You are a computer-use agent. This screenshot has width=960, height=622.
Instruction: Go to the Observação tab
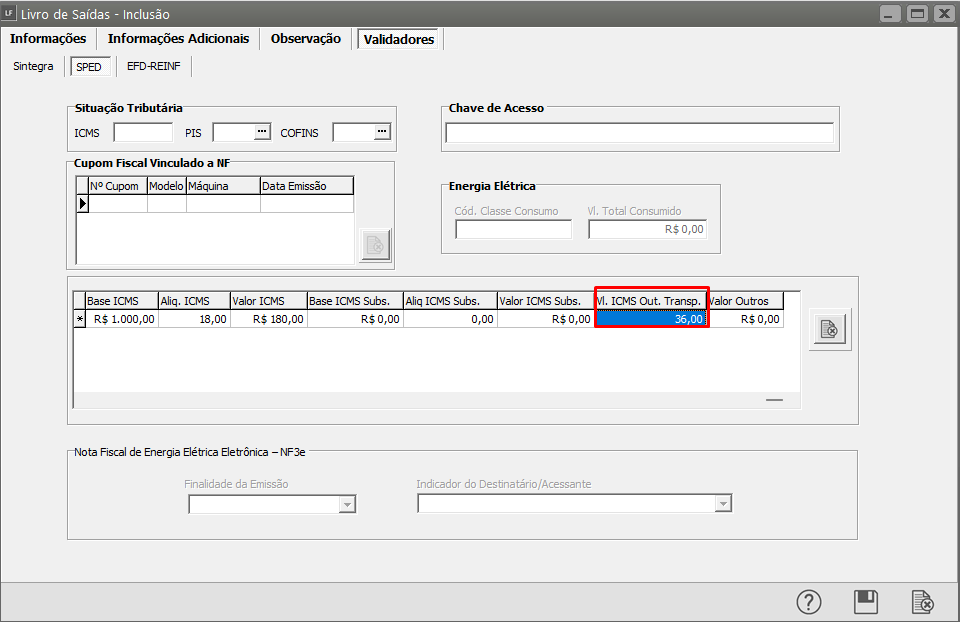(x=305, y=39)
